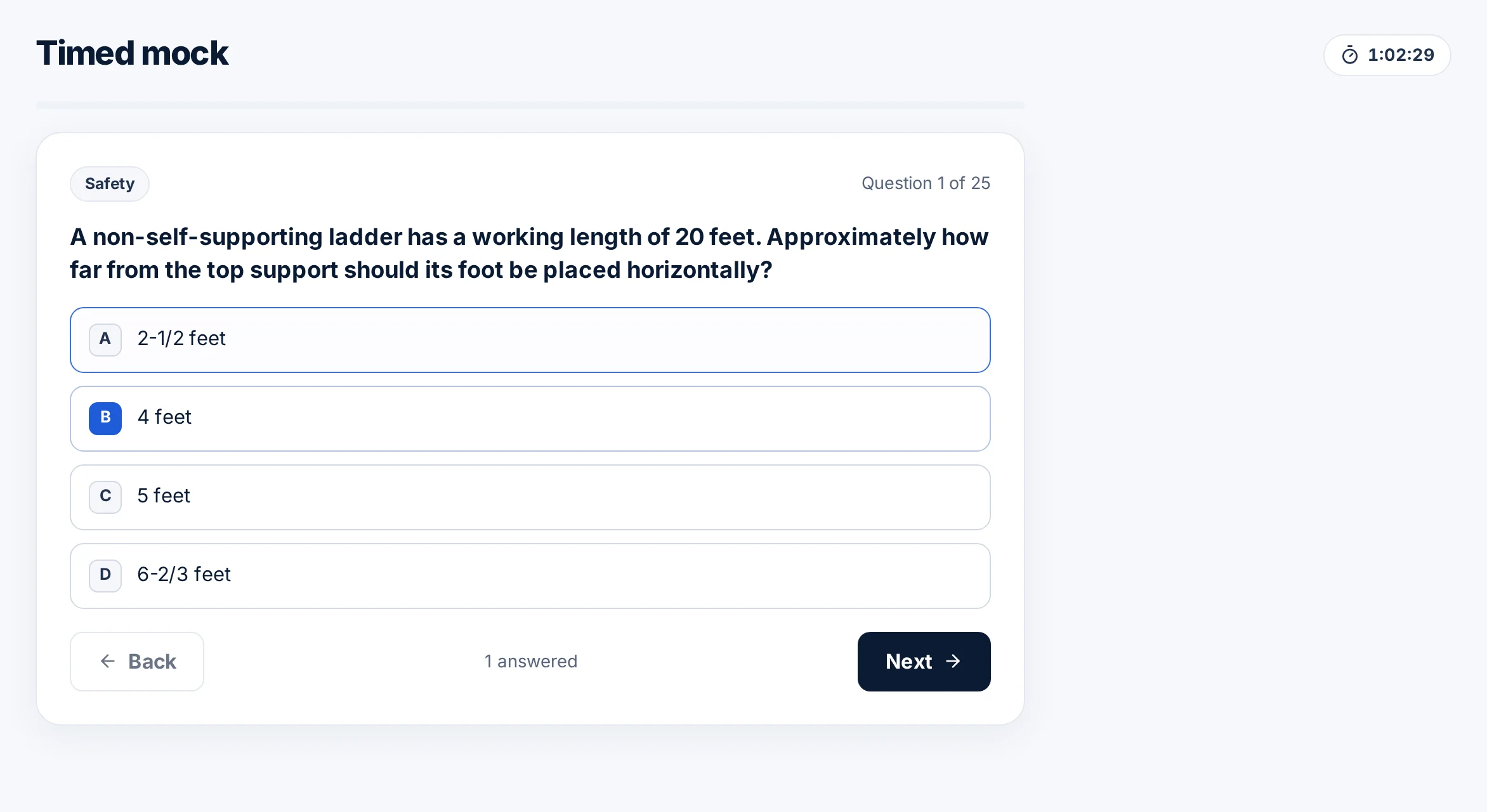Select answer option 4 feet

point(530,419)
